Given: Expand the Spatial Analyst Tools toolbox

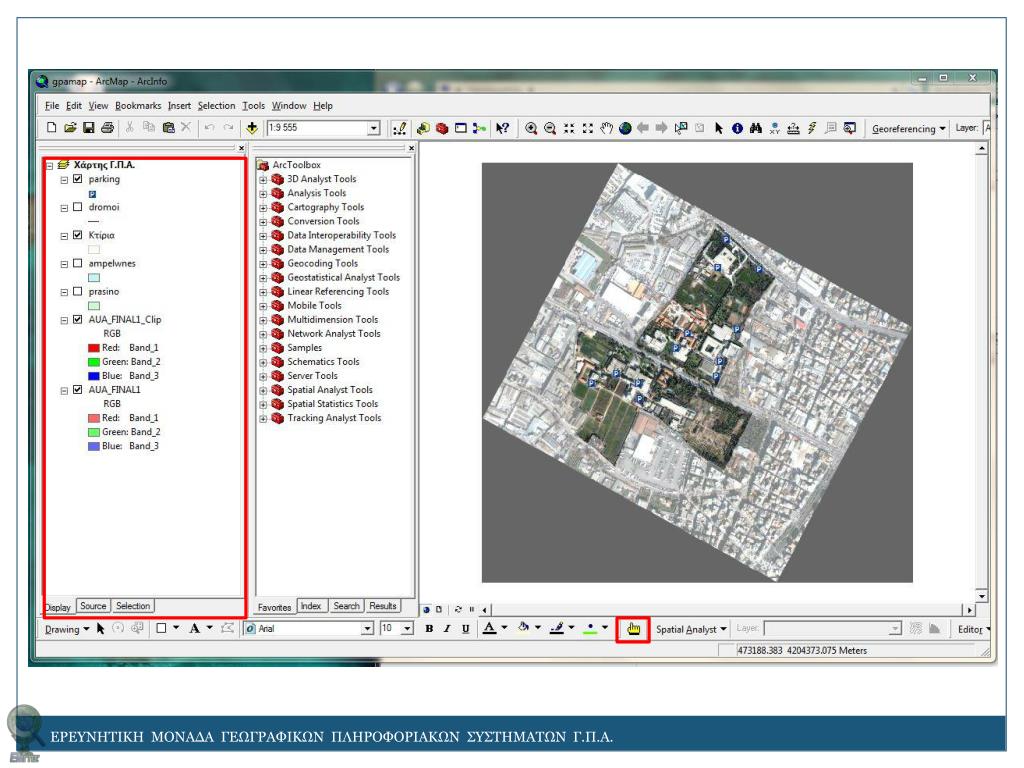Looking at the screenshot, I should 263,391.
